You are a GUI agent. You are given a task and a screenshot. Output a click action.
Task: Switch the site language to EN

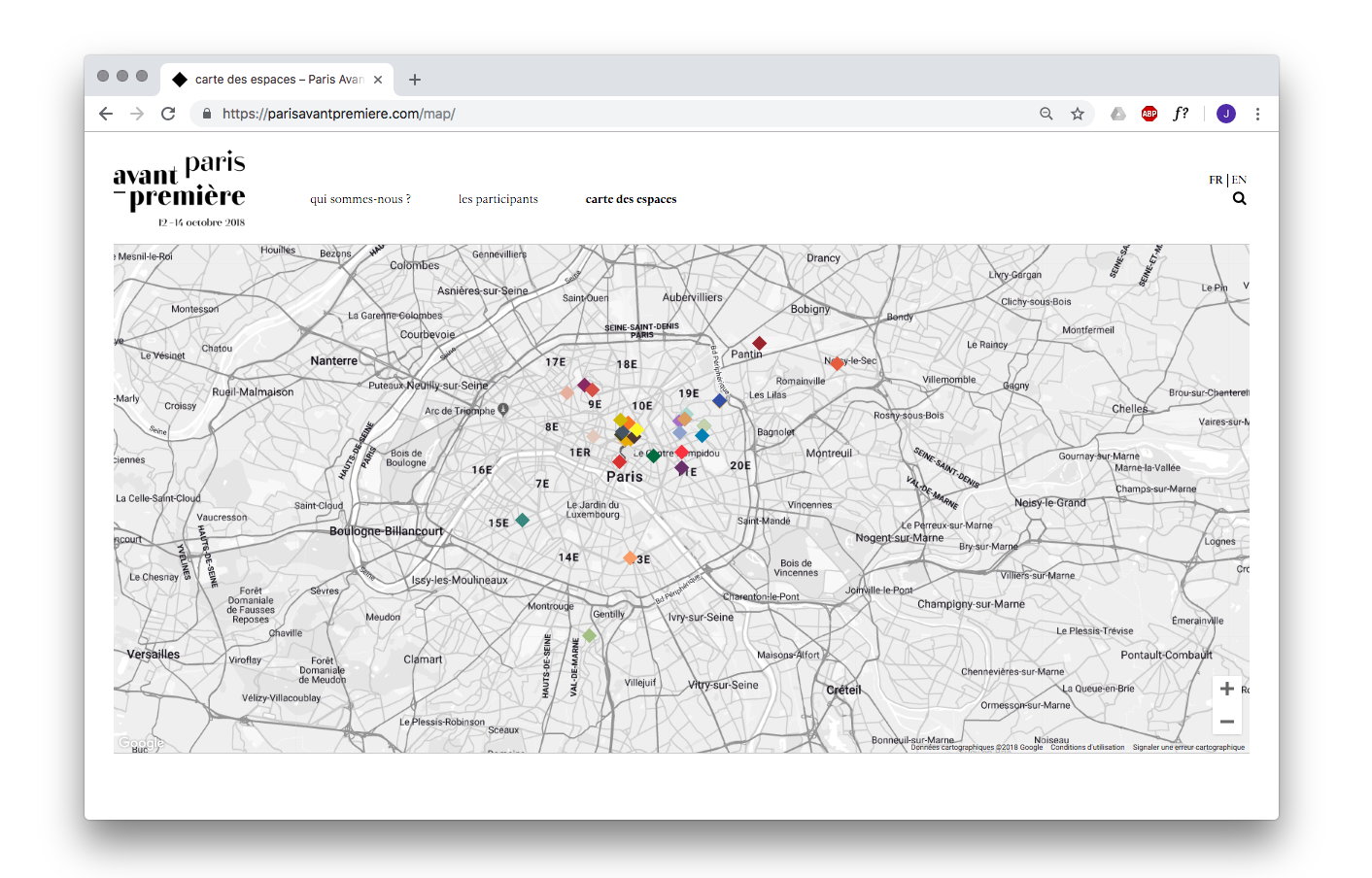(x=1239, y=180)
